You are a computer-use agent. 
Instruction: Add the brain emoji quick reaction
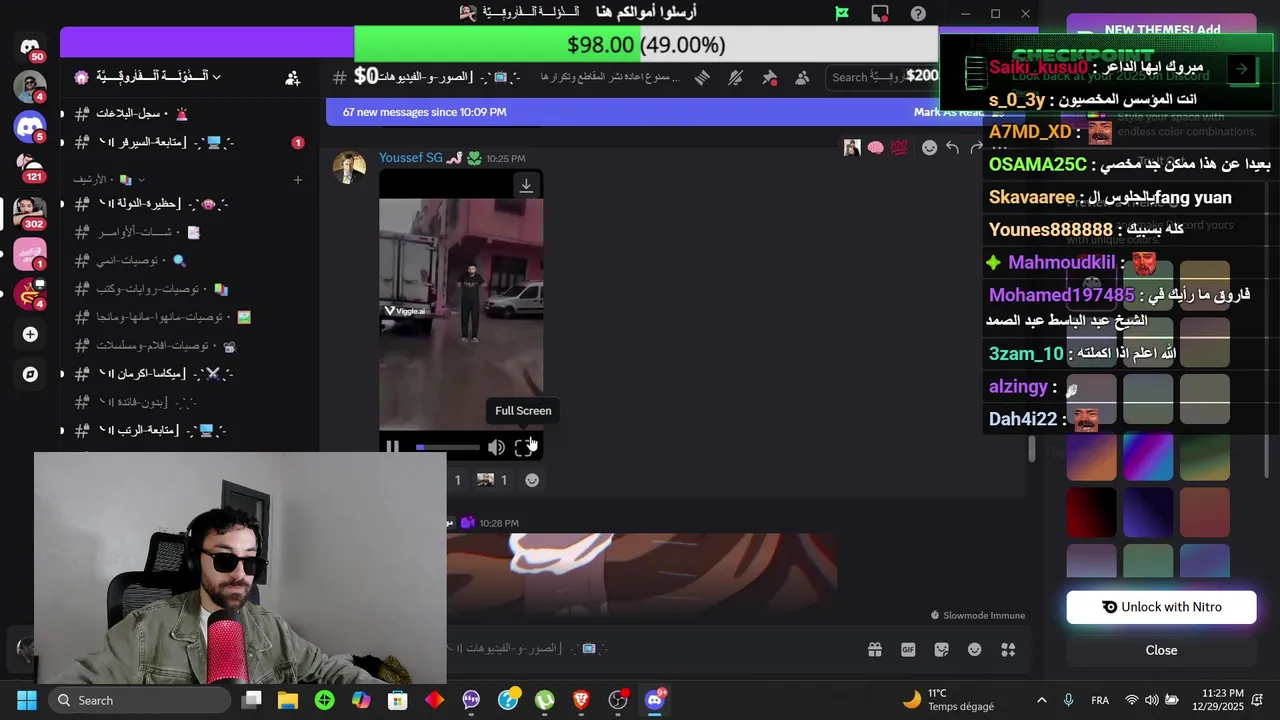click(x=876, y=148)
